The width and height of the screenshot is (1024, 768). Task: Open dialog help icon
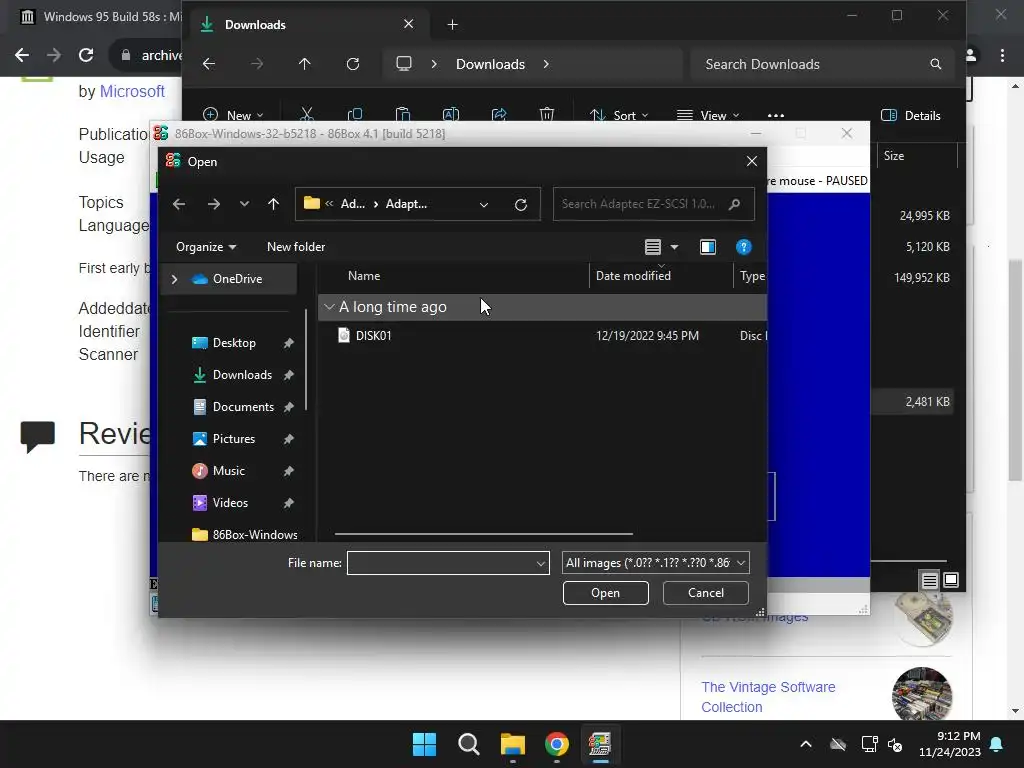pyautogui.click(x=743, y=247)
